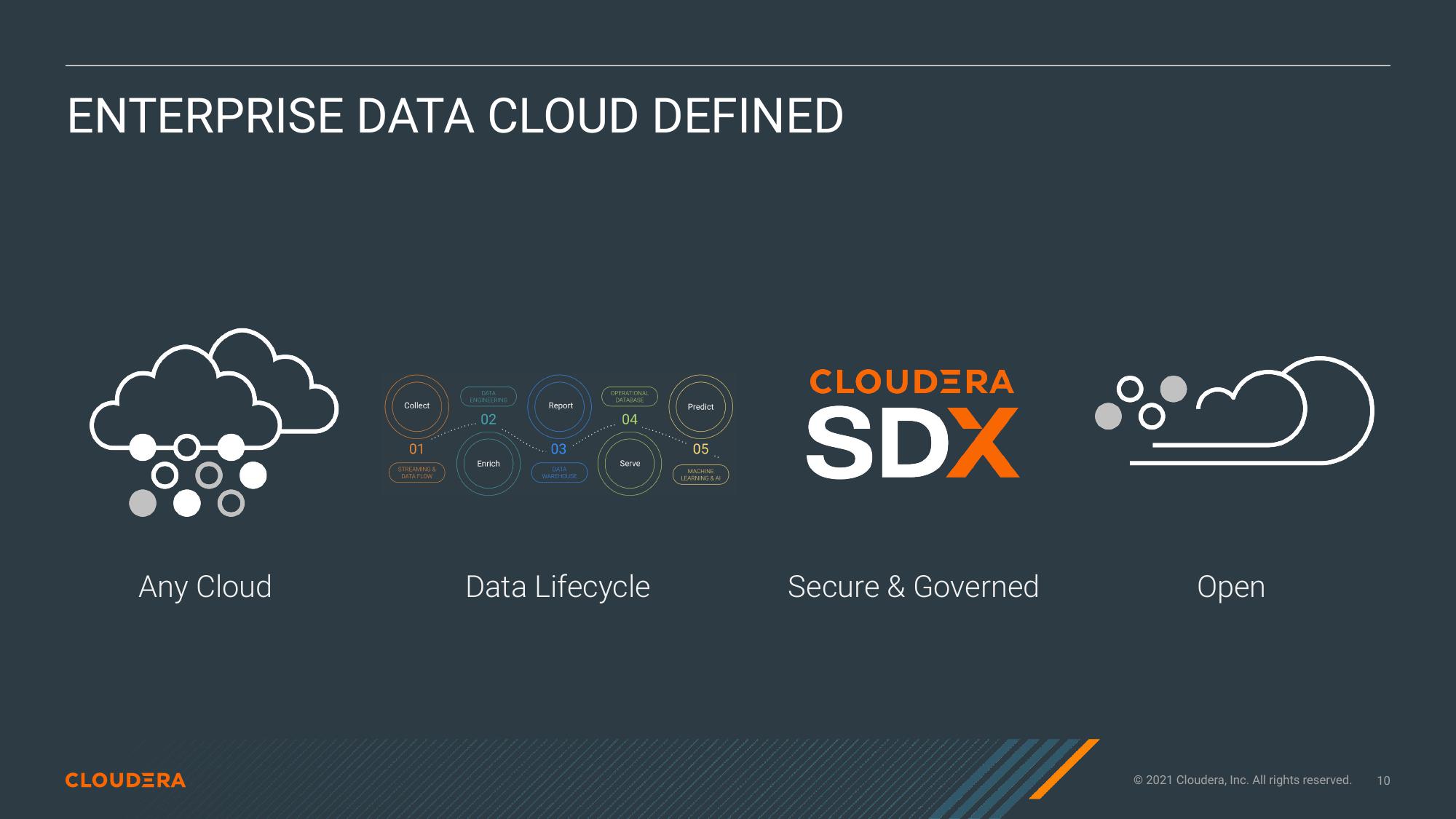Toggle the Data Engineering step 02
Image resolution: width=1456 pixels, height=819 pixels.
[x=487, y=390]
